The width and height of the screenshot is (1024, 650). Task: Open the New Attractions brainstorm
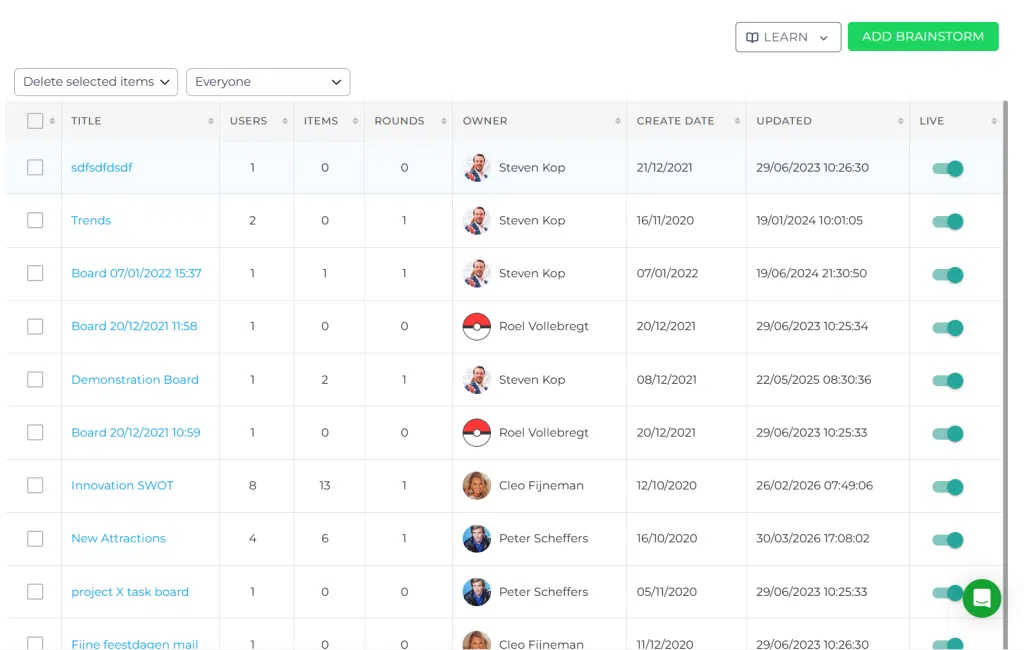[118, 538]
